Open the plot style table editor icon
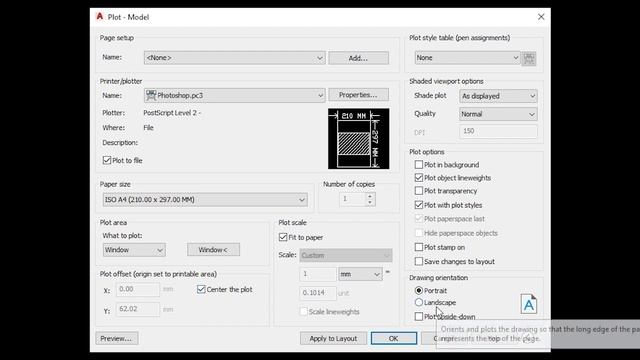640x360 pixels. pos(529,58)
